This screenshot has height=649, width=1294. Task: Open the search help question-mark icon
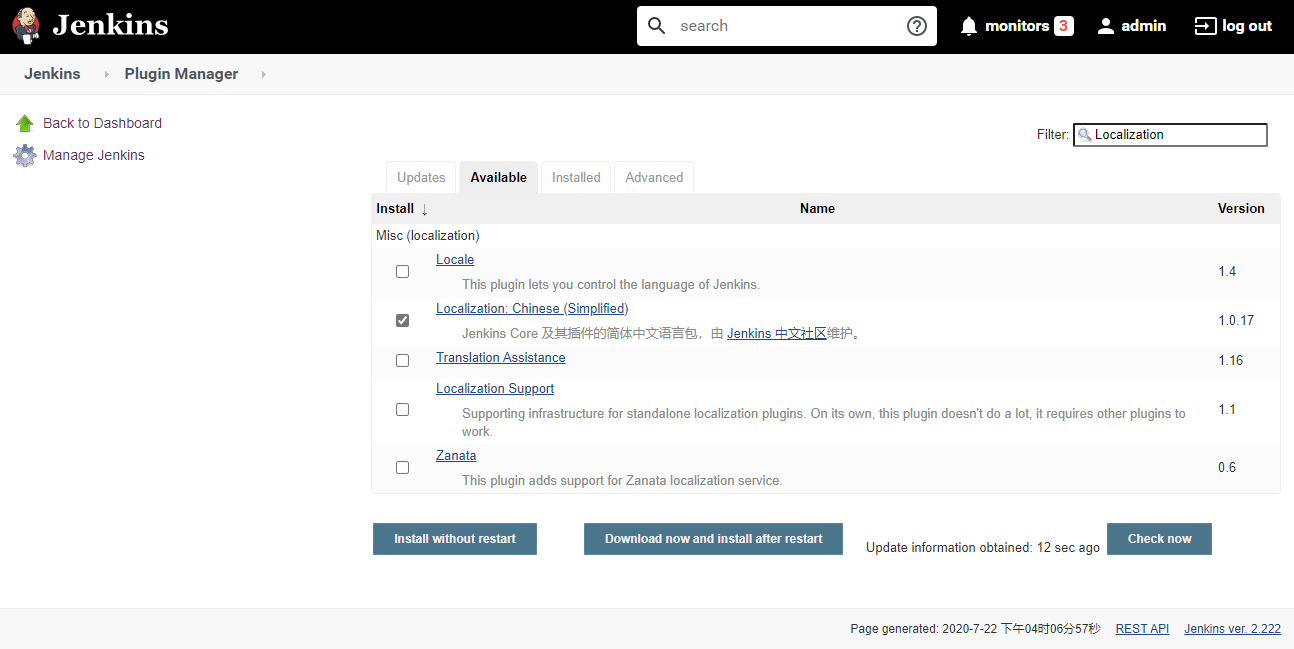pyautogui.click(x=917, y=26)
